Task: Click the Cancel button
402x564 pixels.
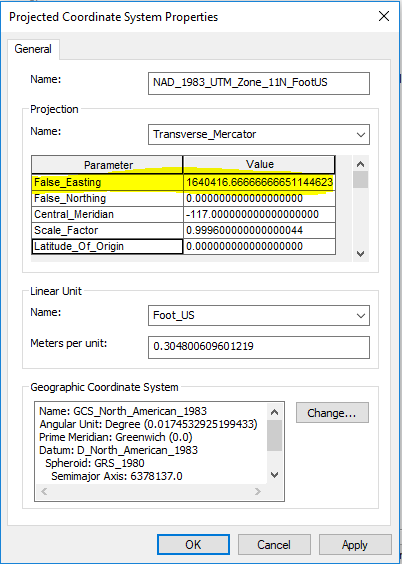Action: click(274, 545)
